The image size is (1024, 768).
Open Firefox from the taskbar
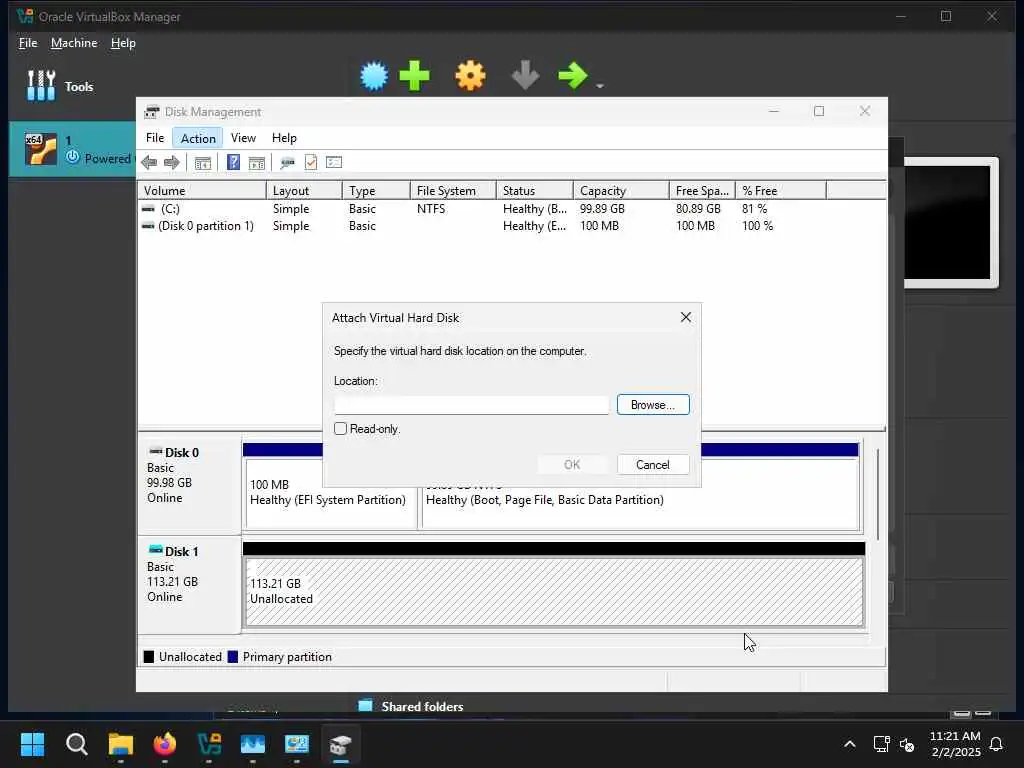pos(165,744)
